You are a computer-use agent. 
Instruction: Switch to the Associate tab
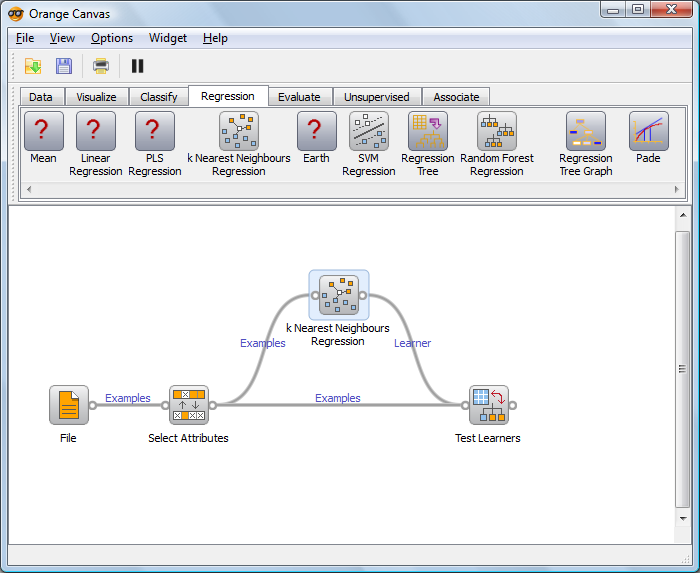pyautogui.click(x=456, y=97)
